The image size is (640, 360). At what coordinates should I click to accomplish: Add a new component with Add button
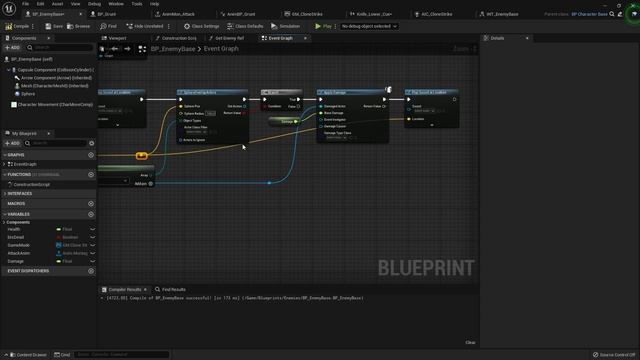(x=12, y=48)
